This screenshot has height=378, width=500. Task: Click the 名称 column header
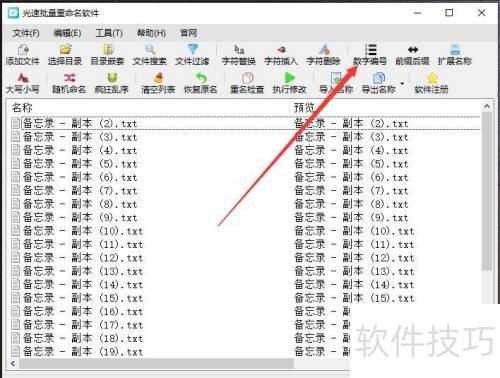22,107
